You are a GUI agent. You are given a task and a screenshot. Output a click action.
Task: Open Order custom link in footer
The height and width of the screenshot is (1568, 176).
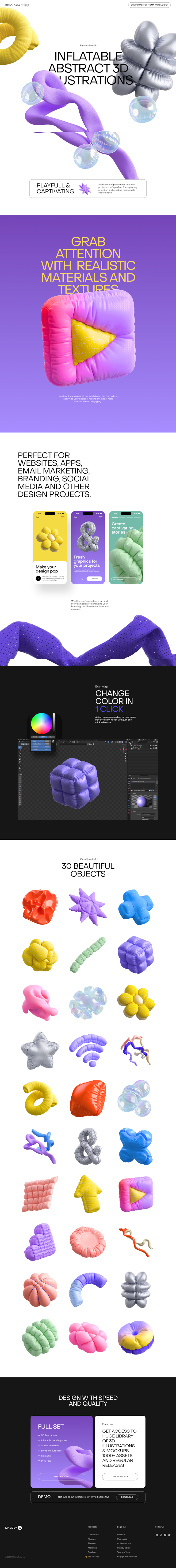click(x=124, y=1543)
